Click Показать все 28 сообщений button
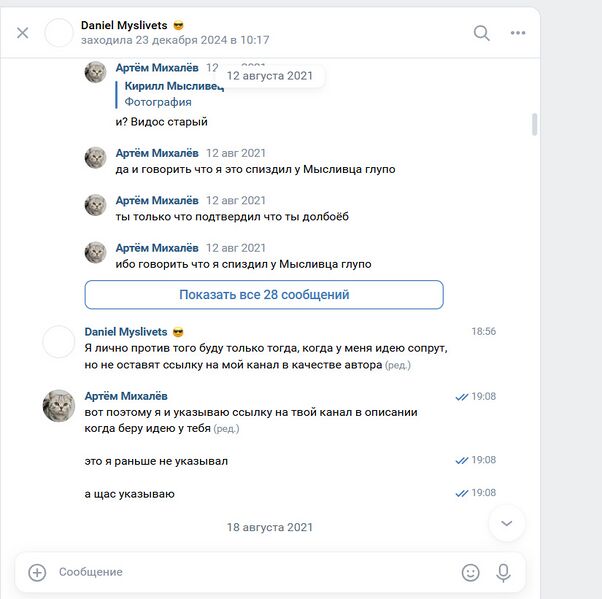The width and height of the screenshot is (602, 599). pos(264,295)
